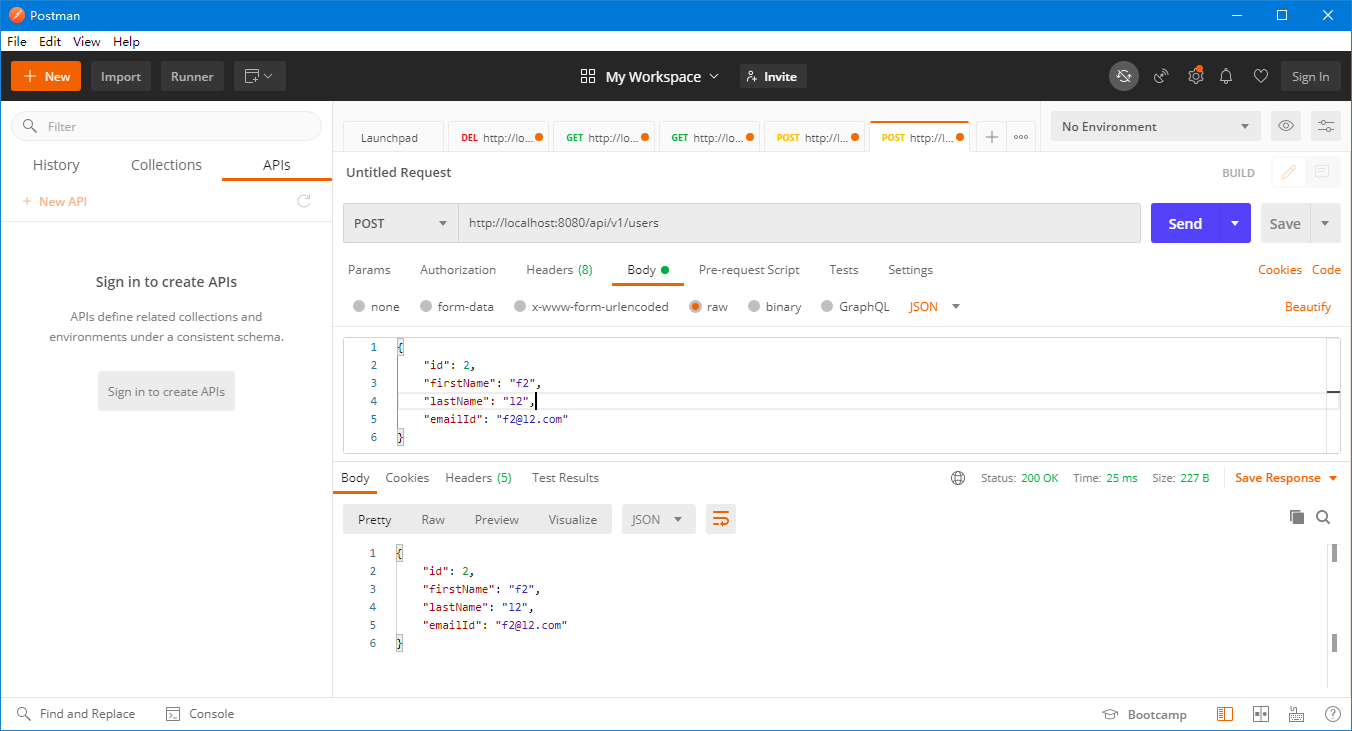
Task: Open the Send button dropdown arrow
Action: [x=1235, y=223]
